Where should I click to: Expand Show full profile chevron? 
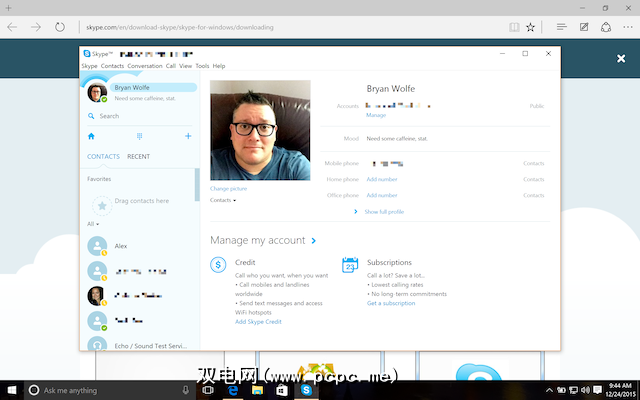click(x=356, y=211)
